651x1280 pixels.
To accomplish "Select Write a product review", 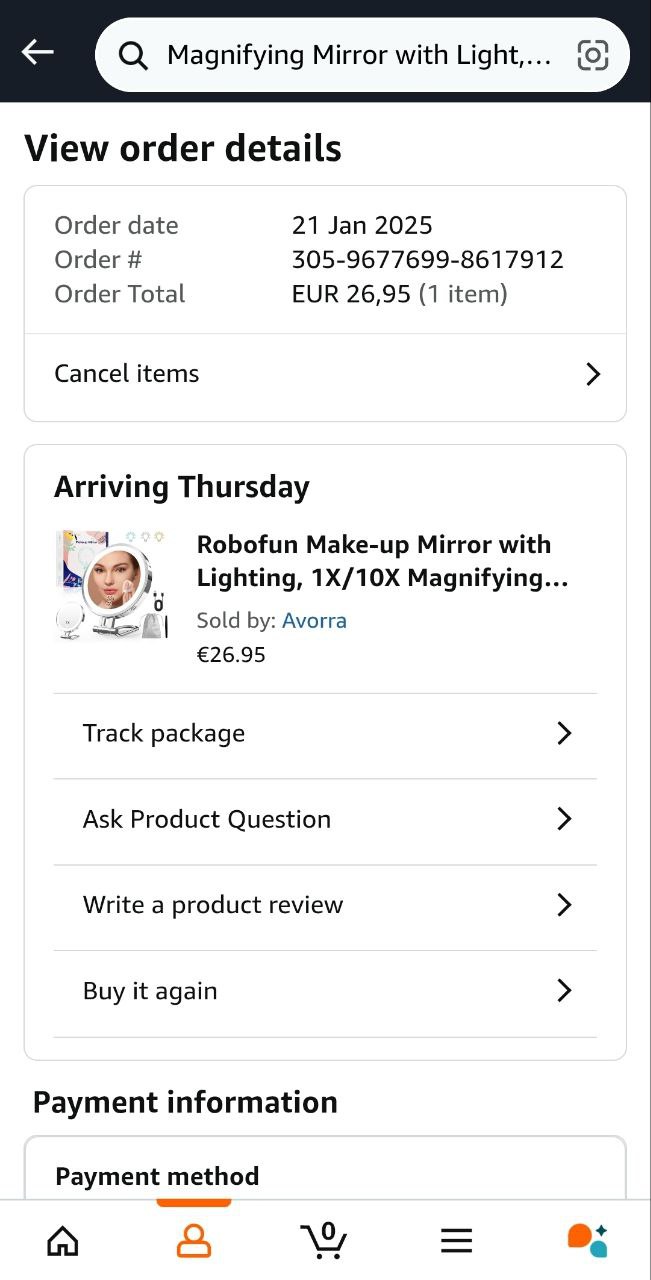I will 213,905.
